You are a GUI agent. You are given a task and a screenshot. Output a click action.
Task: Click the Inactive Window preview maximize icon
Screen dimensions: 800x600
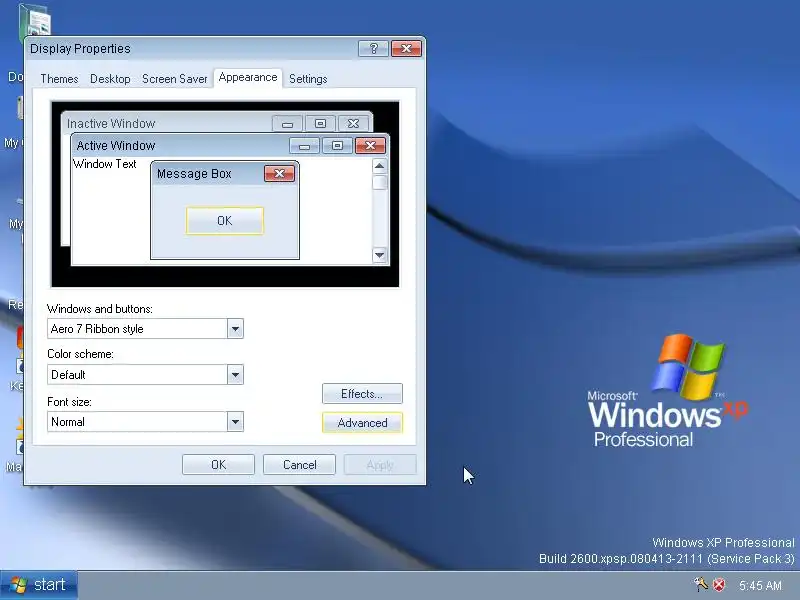point(320,123)
